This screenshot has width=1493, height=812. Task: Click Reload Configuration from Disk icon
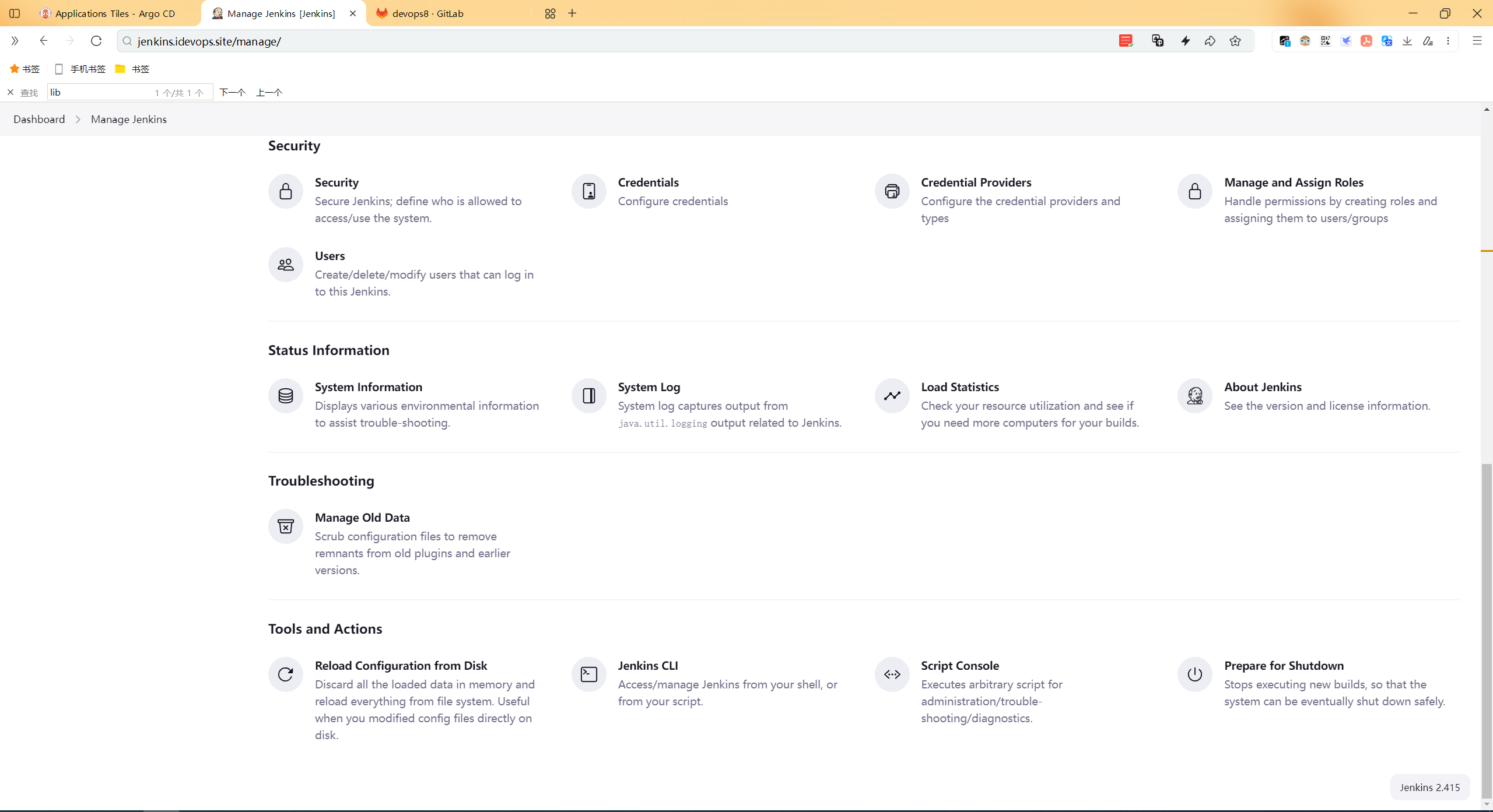point(285,674)
